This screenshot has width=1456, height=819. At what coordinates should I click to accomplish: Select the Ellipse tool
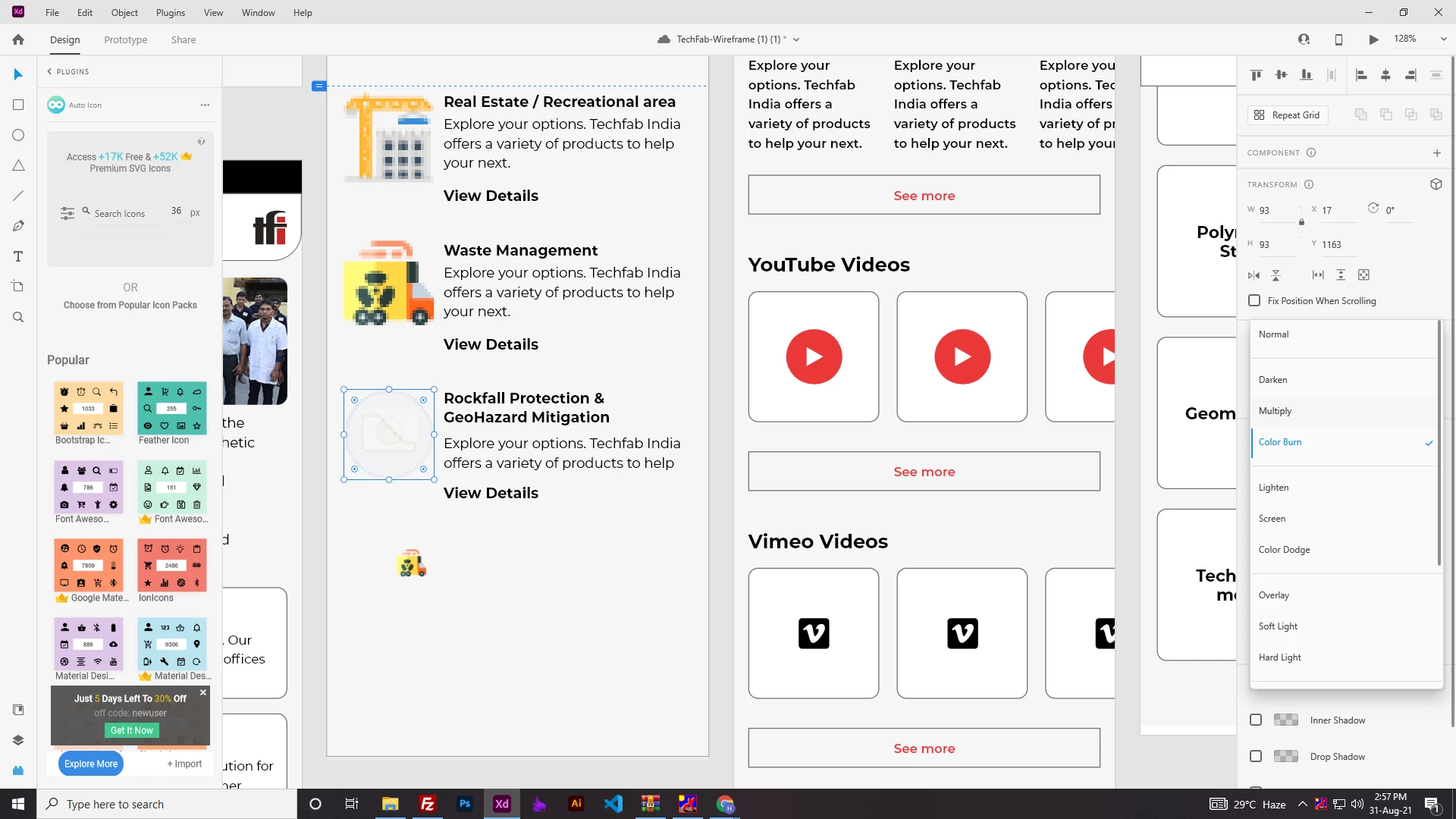pyautogui.click(x=18, y=135)
